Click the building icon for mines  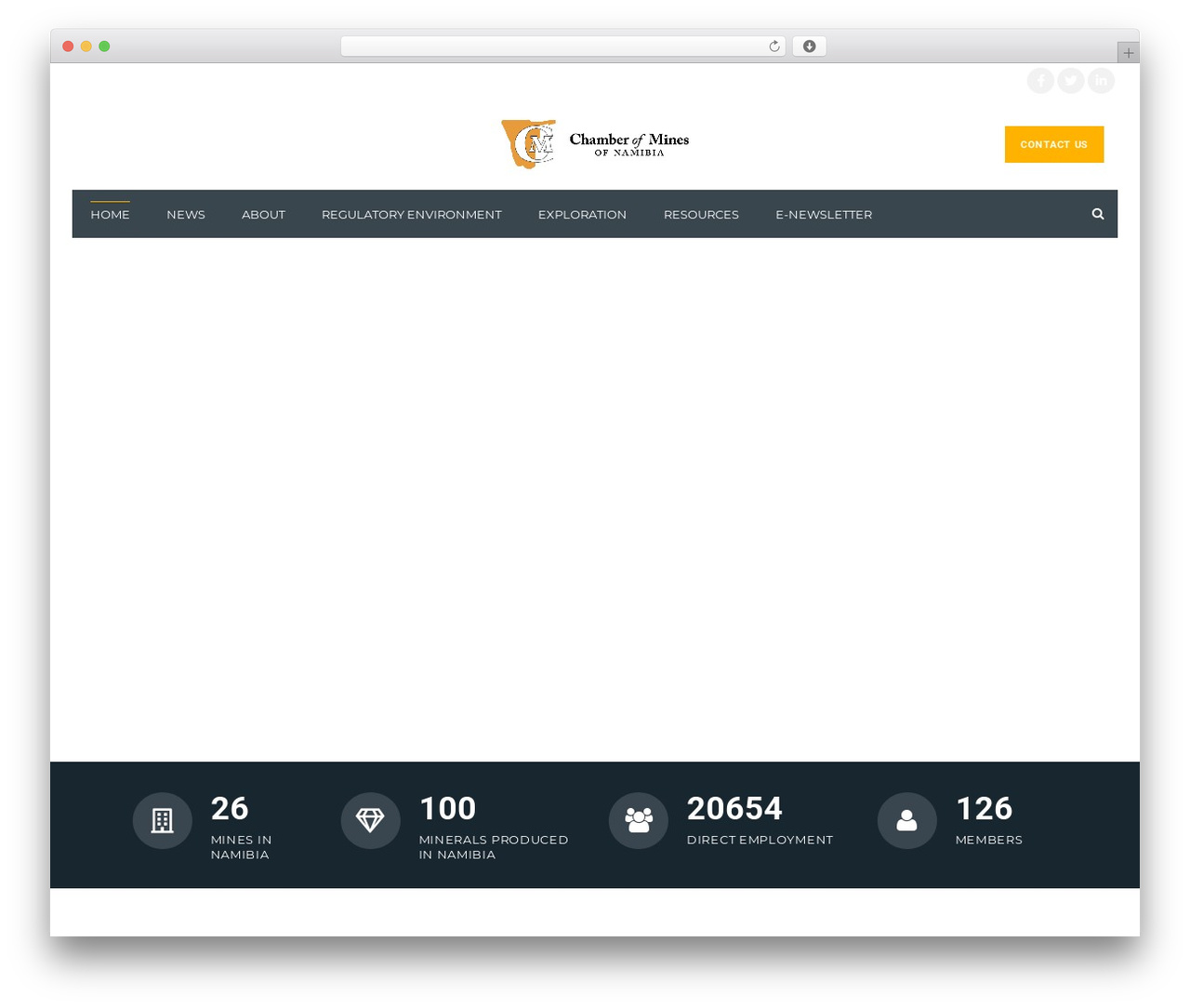[x=163, y=820]
